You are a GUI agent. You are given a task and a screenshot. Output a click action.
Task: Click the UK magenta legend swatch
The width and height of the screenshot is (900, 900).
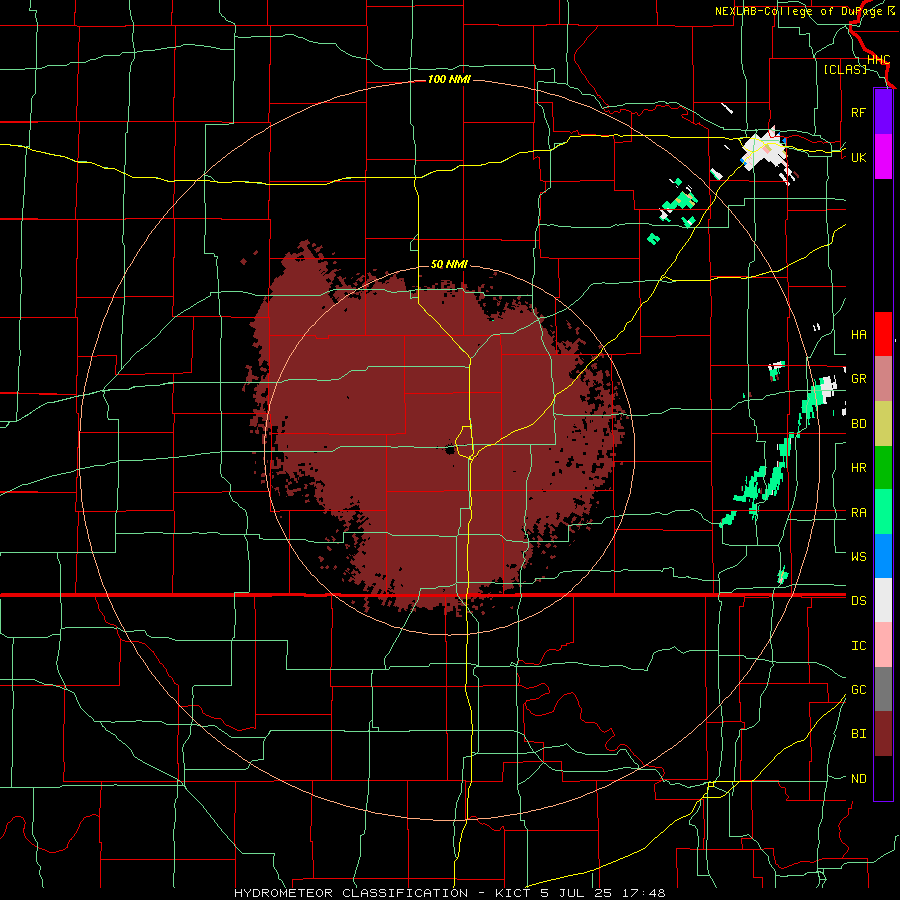[x=883, y=157]
